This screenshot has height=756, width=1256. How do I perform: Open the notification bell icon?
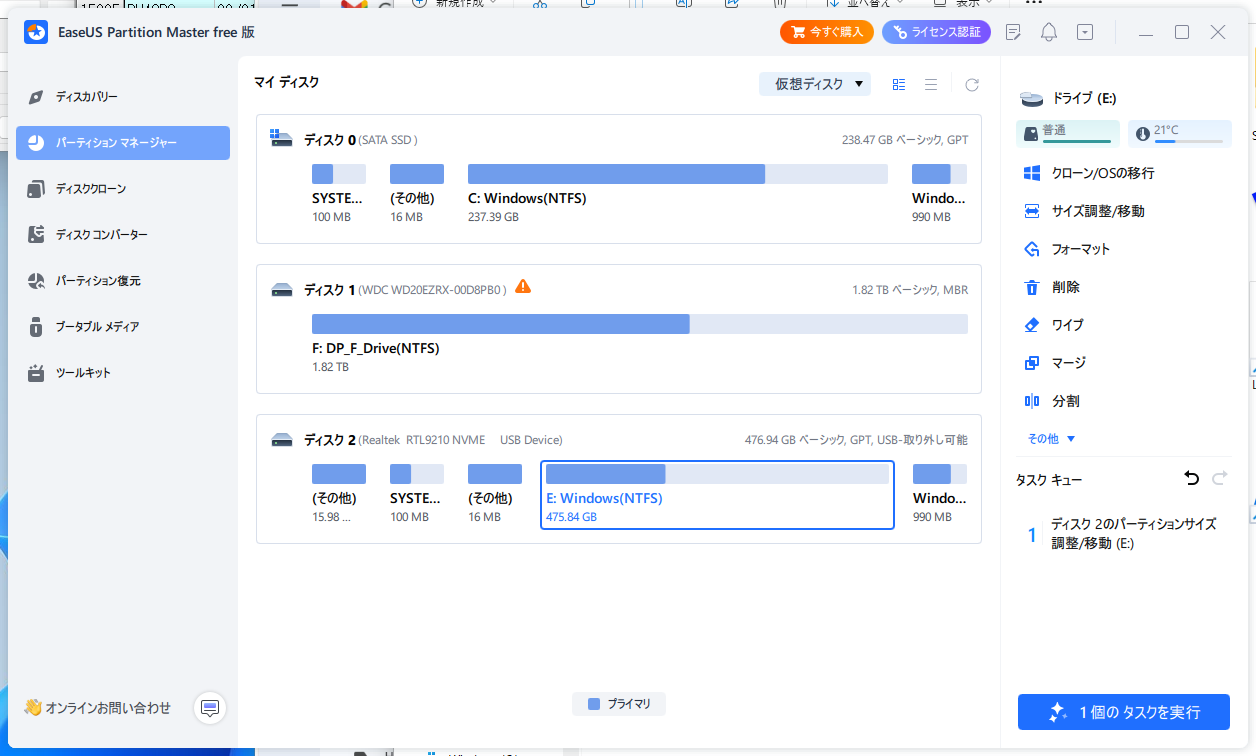click(1049, 32)
